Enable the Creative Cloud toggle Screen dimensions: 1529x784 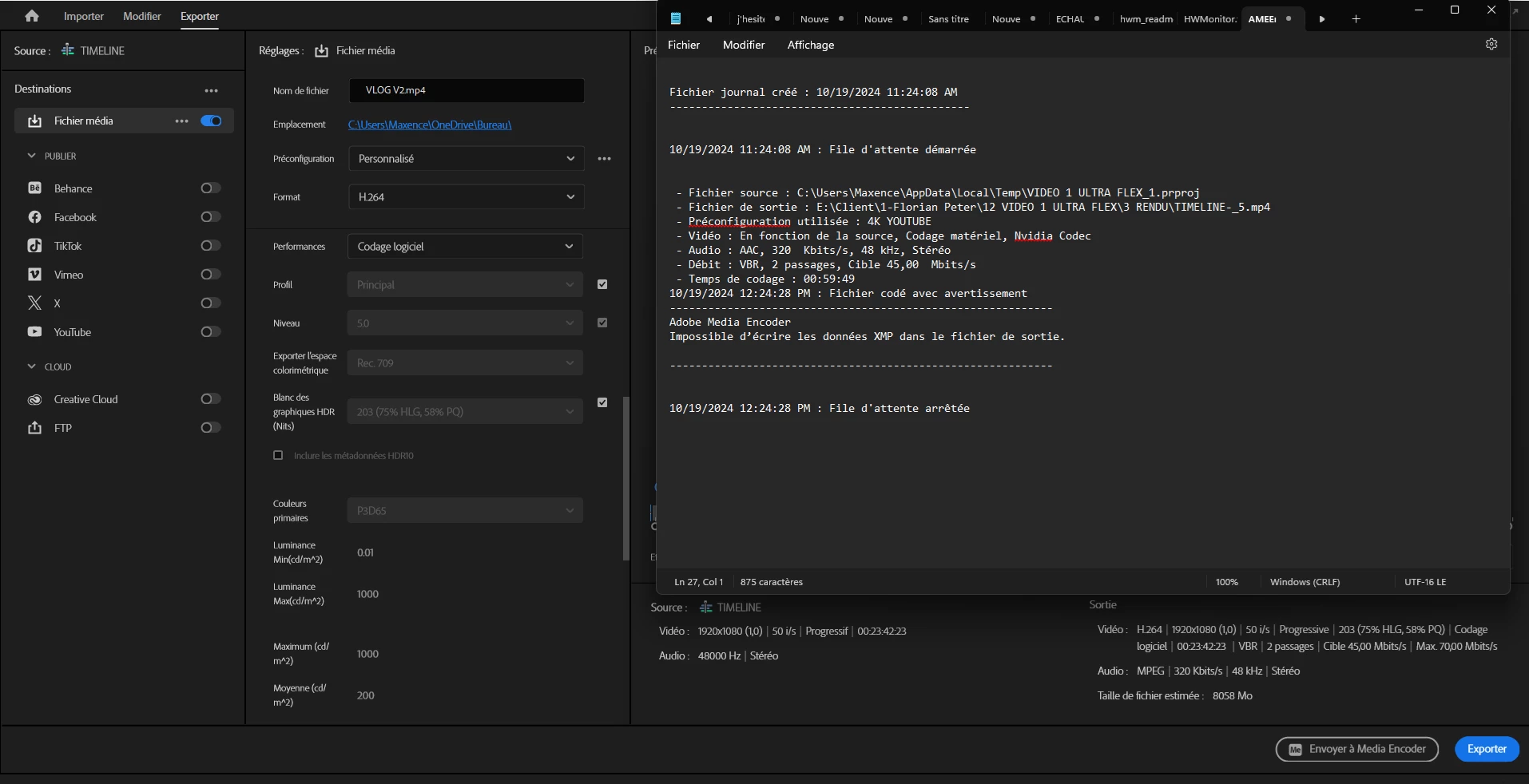211,399
